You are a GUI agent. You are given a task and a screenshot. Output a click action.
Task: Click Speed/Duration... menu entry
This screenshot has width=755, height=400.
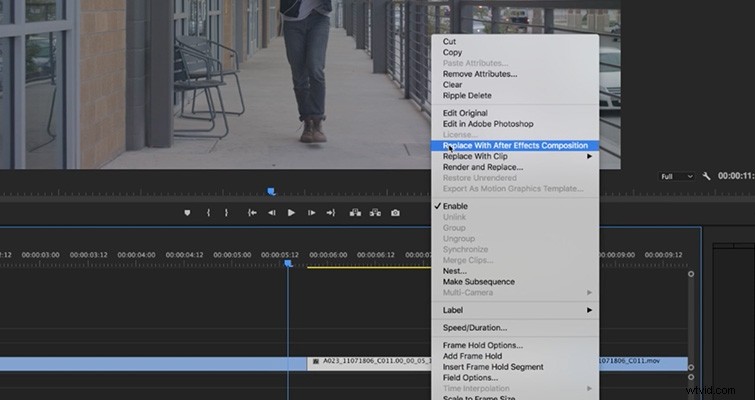(x=474, y=328)
